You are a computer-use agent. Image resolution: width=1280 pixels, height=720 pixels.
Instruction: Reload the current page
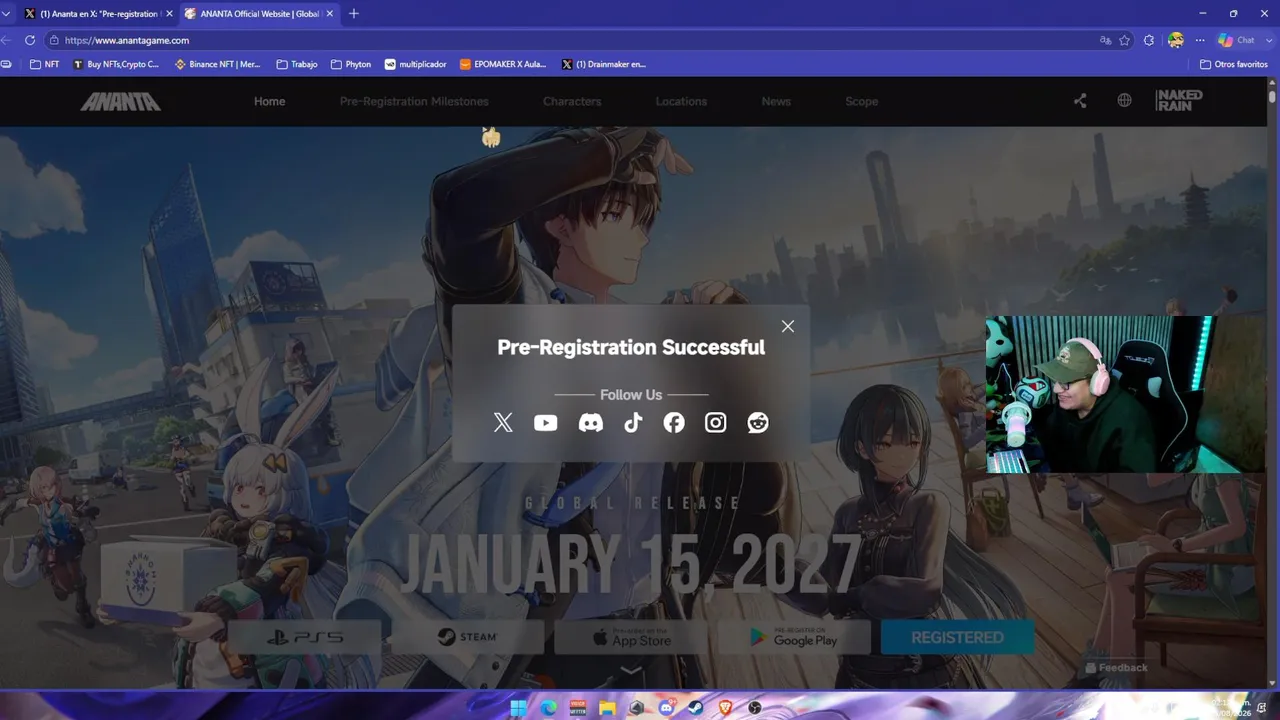(30, 40)
